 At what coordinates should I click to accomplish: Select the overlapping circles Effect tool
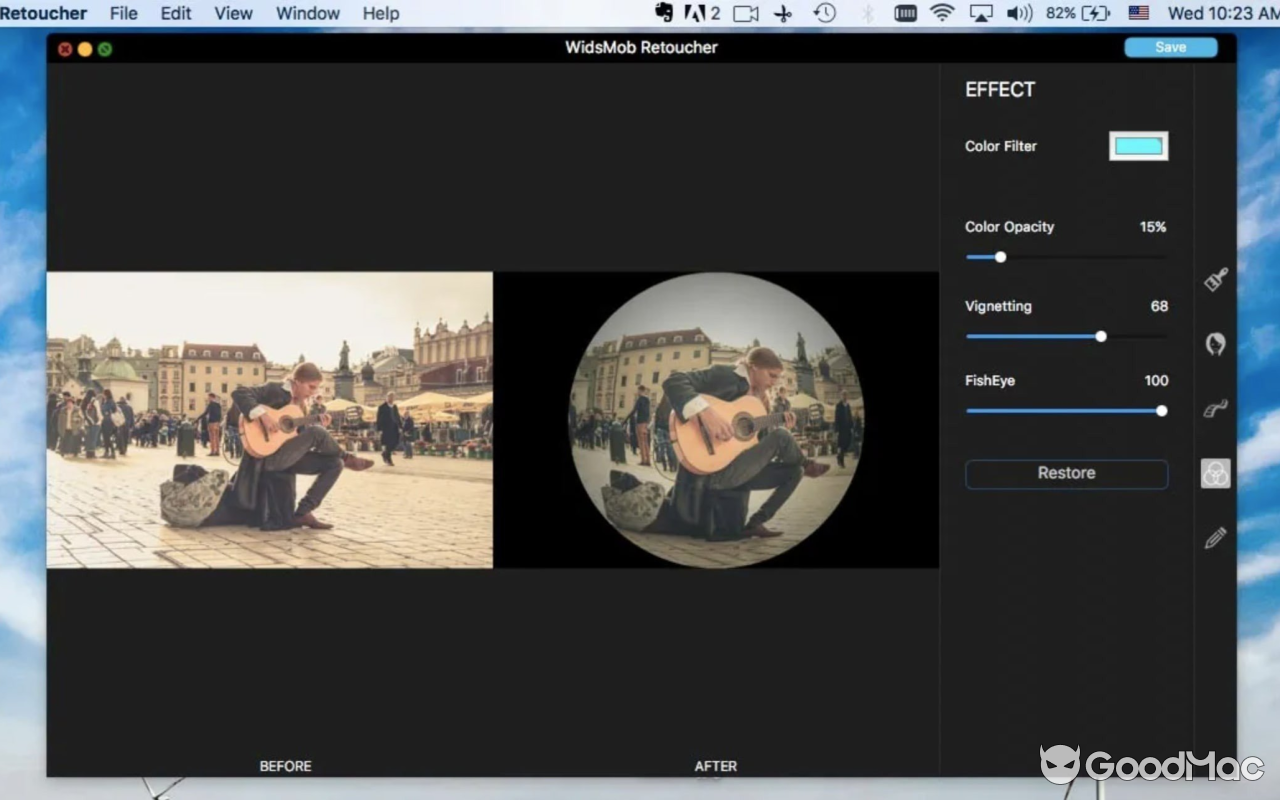point(1215,474)
